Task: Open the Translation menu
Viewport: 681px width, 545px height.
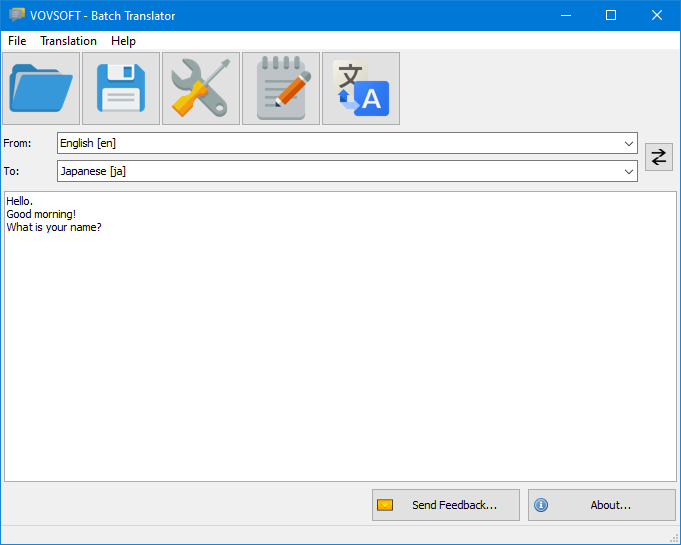Action: tap(68, 41)
